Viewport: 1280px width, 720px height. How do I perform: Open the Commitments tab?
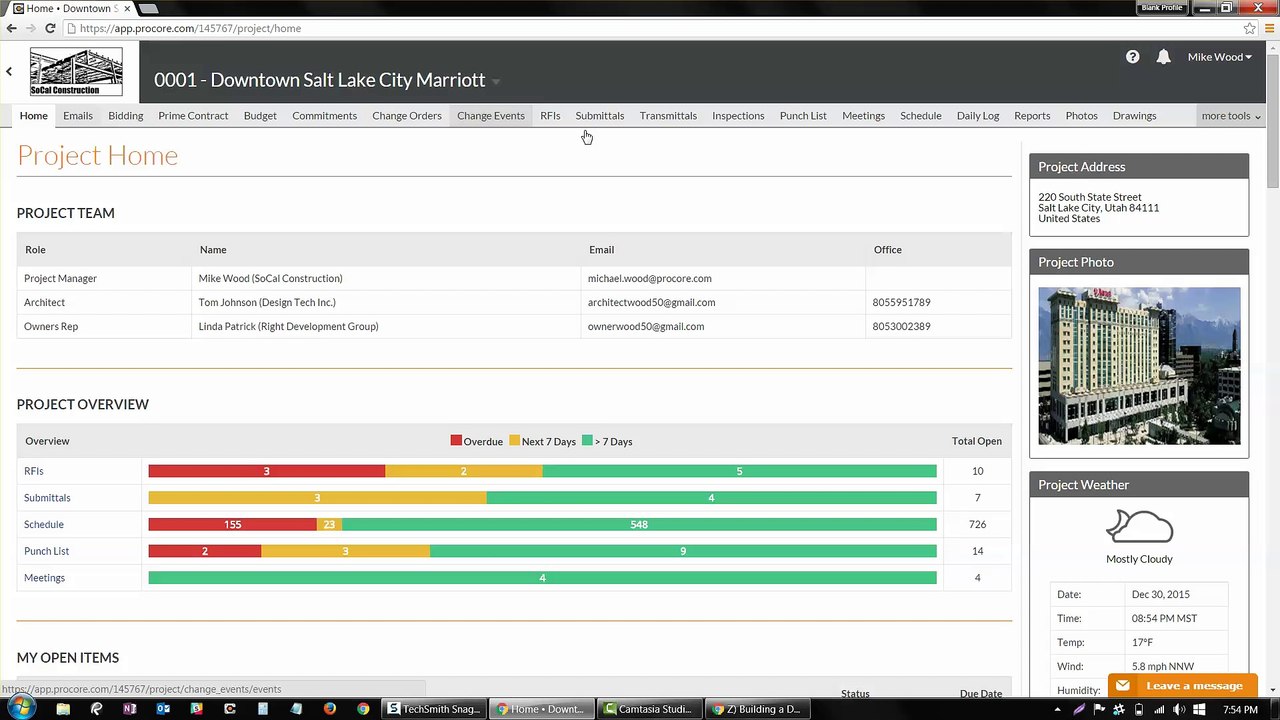click(x=324, y=116)
